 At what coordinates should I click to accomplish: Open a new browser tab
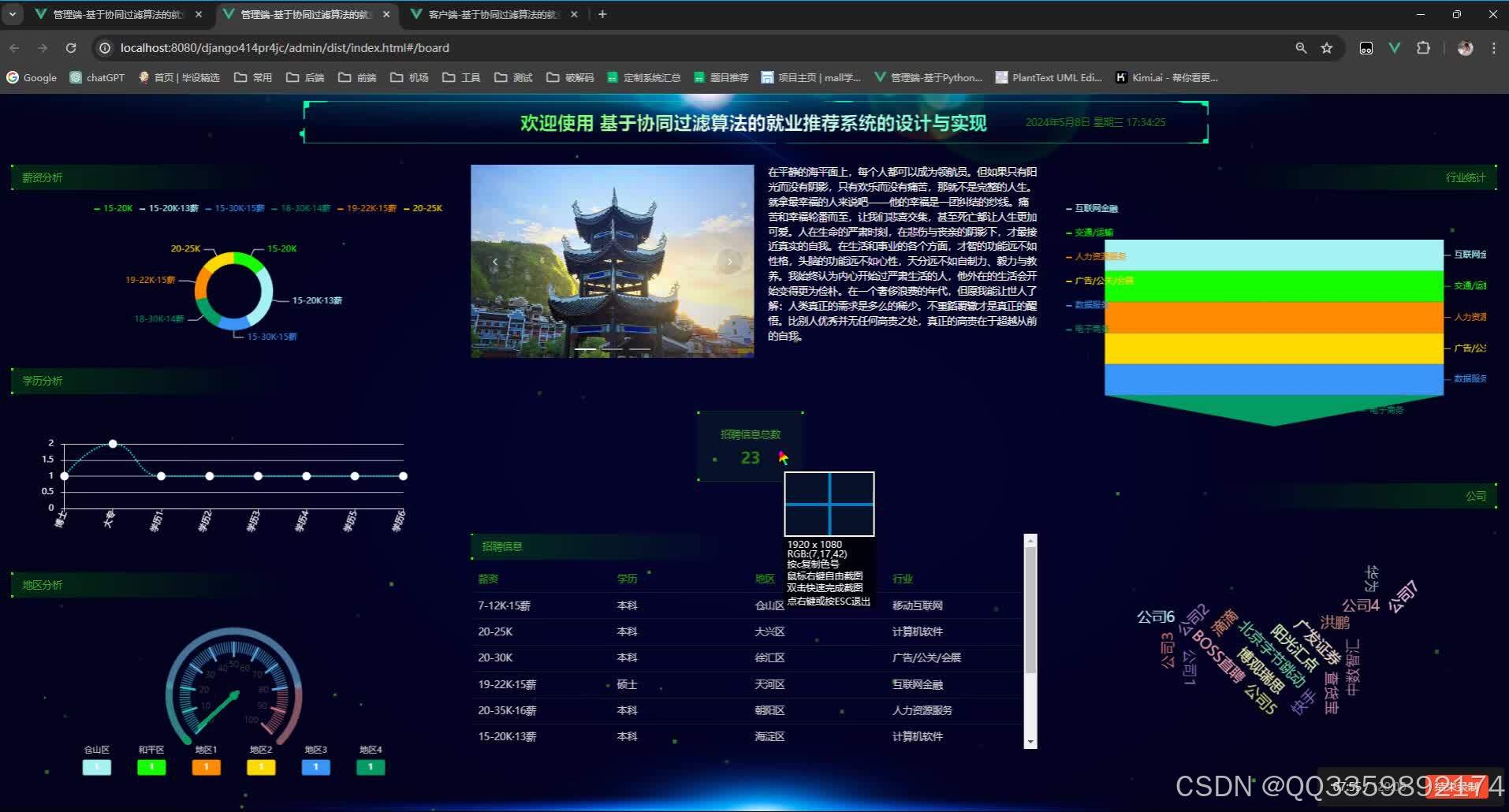[602, 14]
